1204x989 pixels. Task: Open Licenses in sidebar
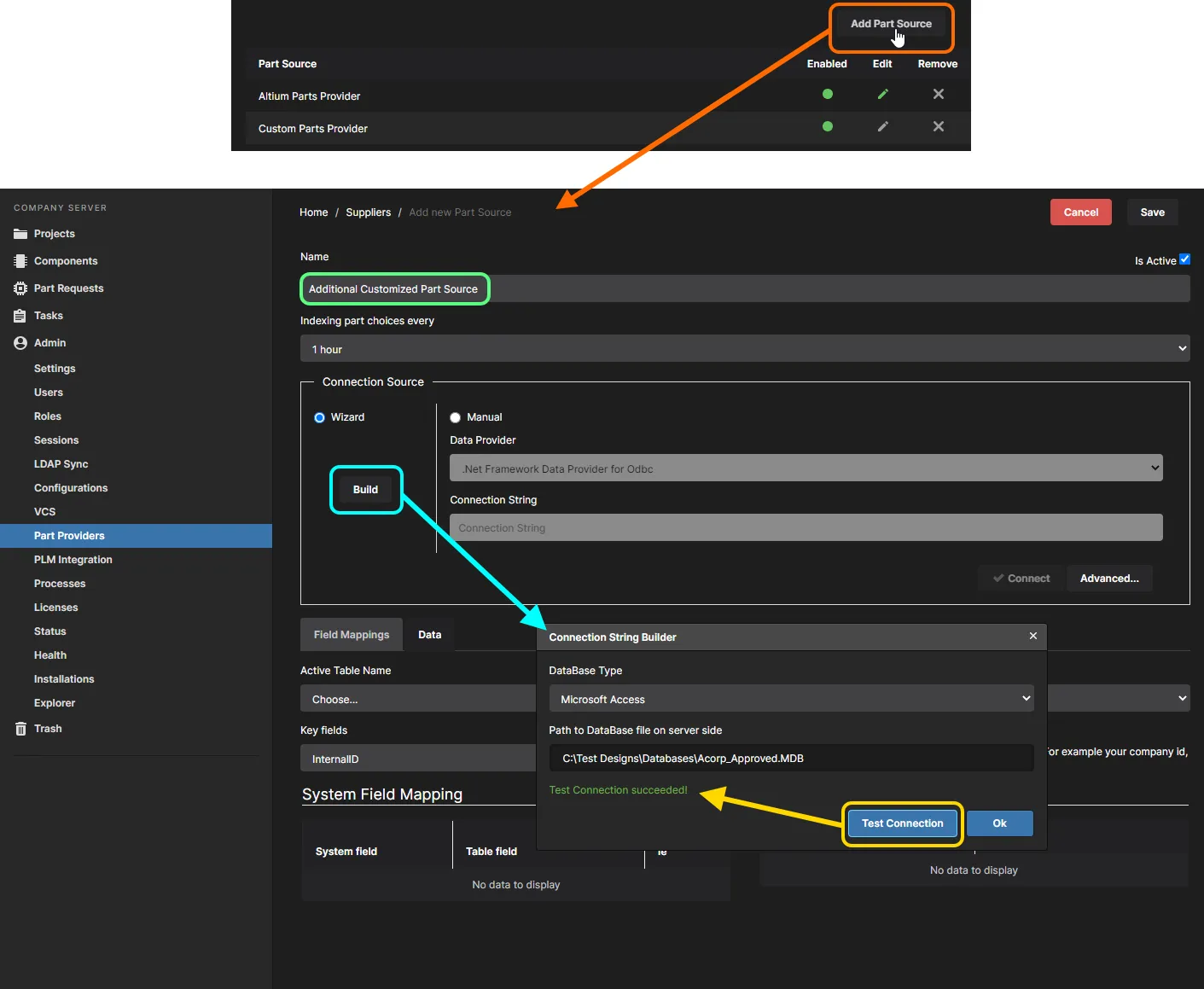(56, 608)
